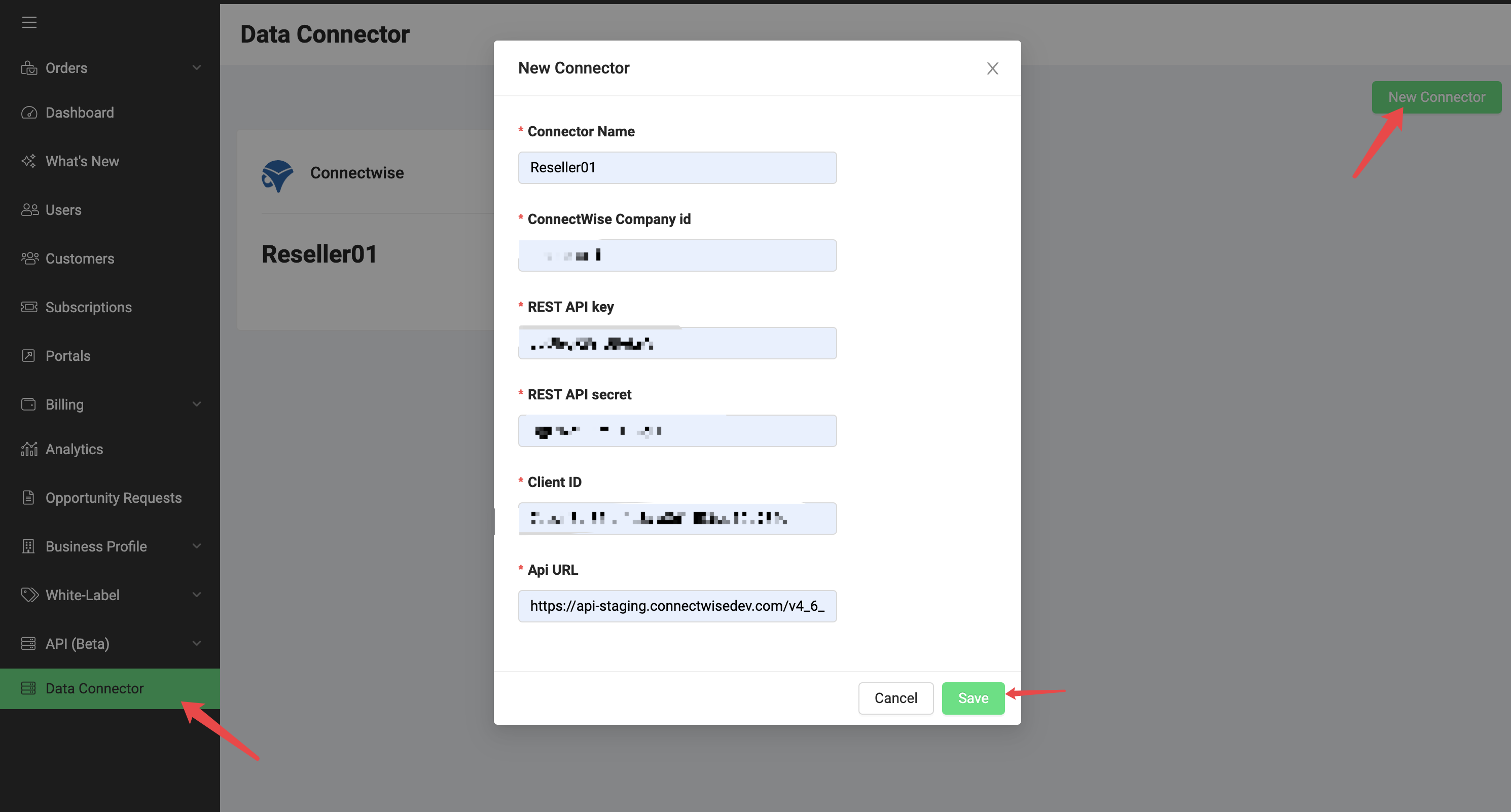The width and height of the screenshot is (1511, 812).
Task: Expand the Billing section
Action: tap(197, 404)
